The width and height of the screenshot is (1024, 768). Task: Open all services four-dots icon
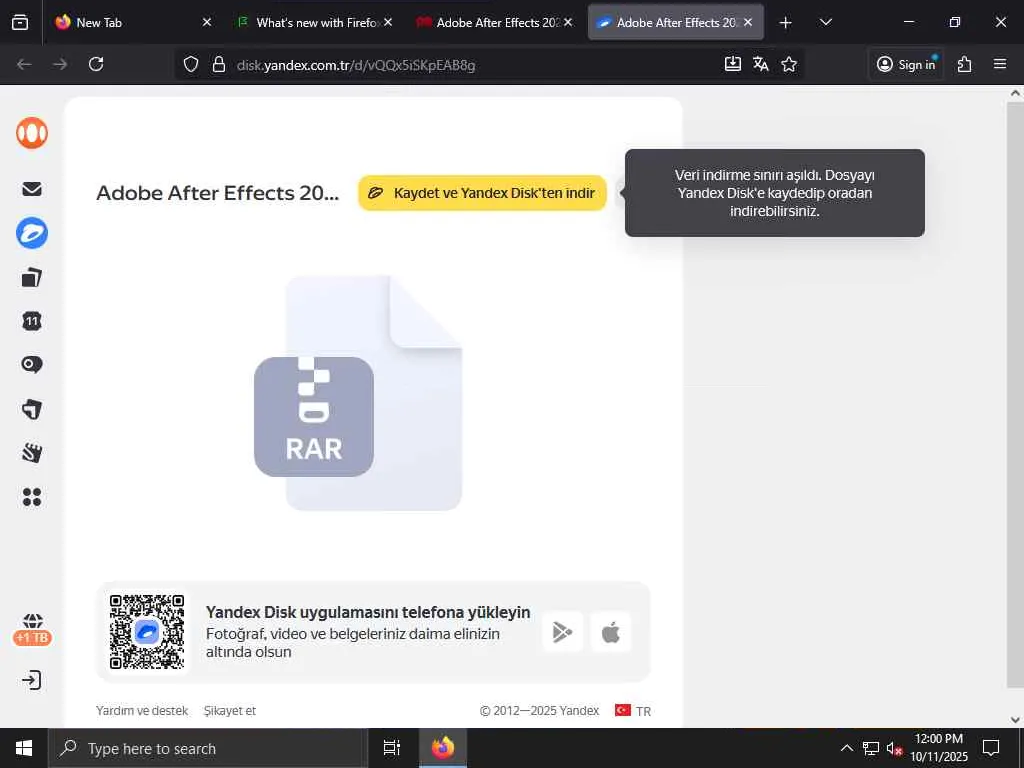click(x=32, y=497)
